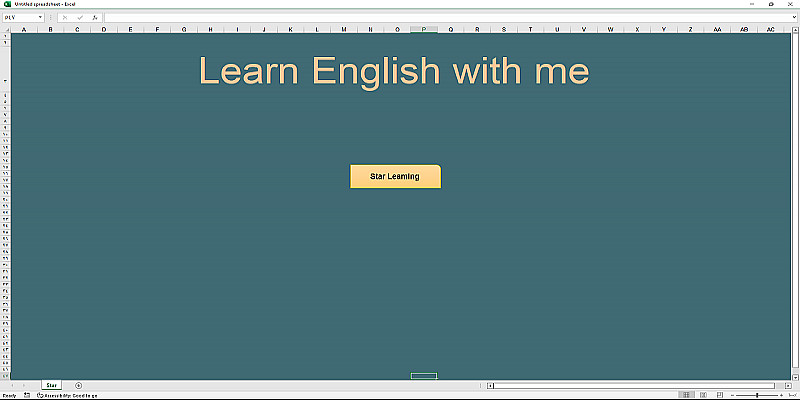
Task: Click previous sheet navigation arrow
Action: pos(12,385)
